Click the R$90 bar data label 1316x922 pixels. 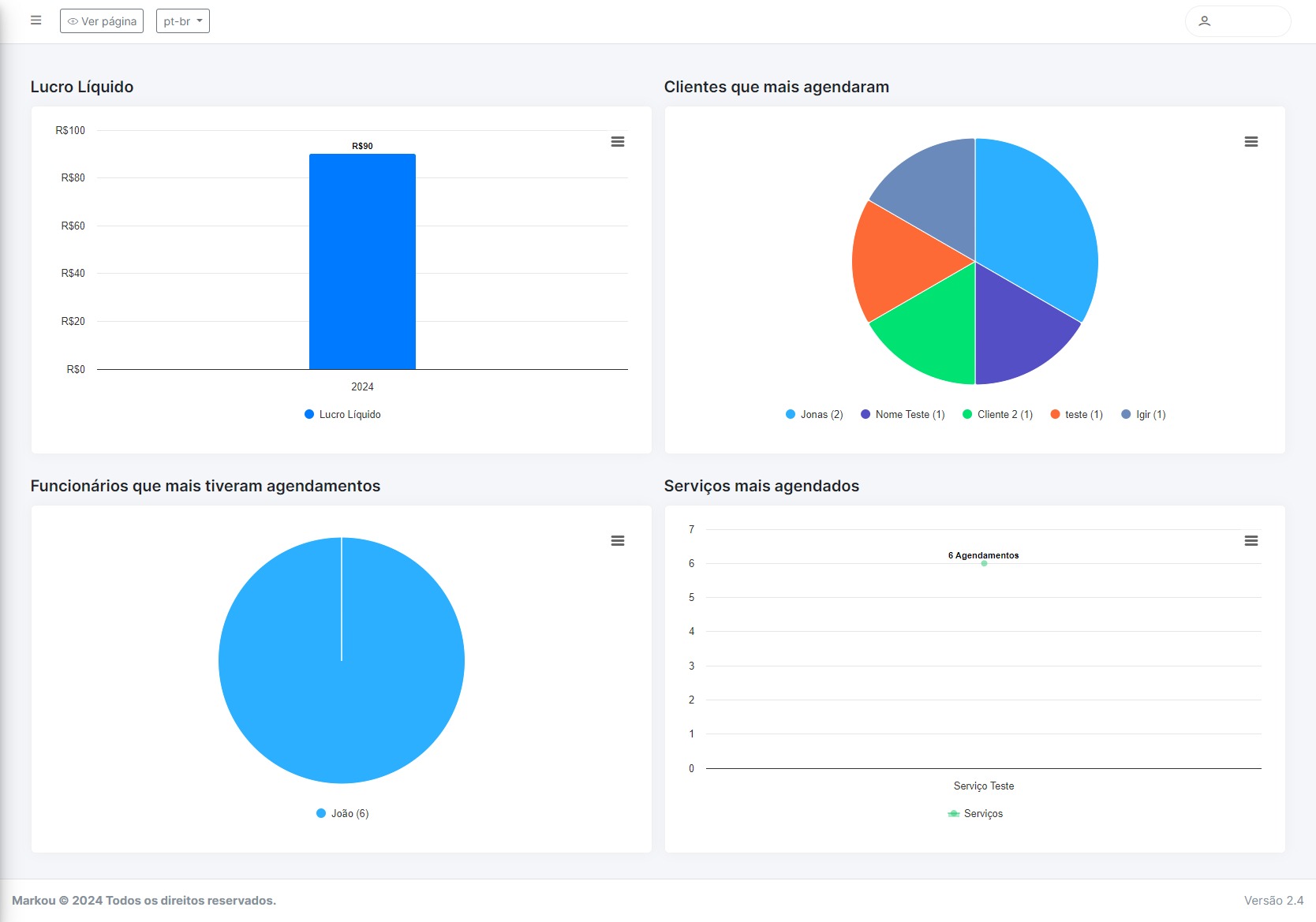click(x=362, y=146)
